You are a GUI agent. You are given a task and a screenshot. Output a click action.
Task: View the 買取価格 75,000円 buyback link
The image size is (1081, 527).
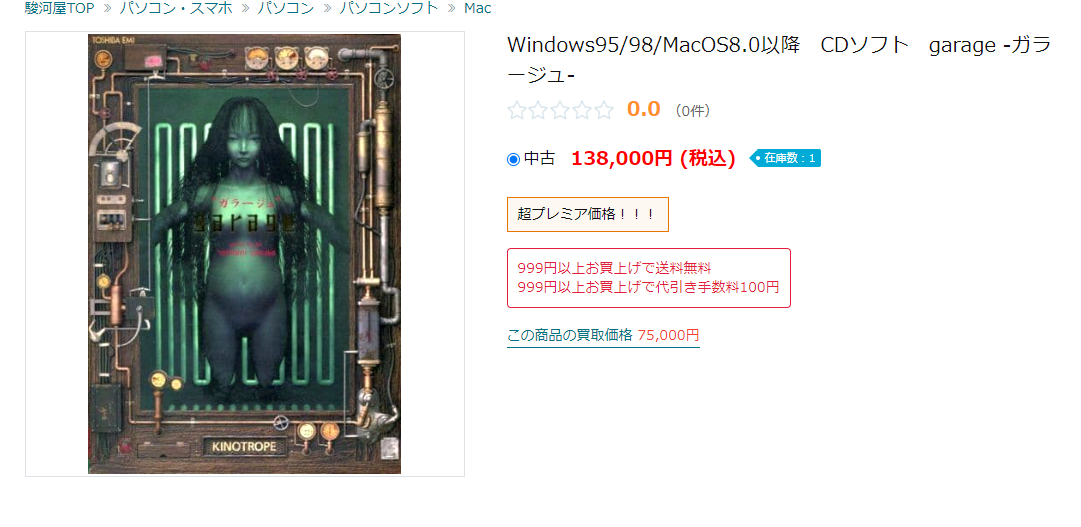(x=603, y=336)
